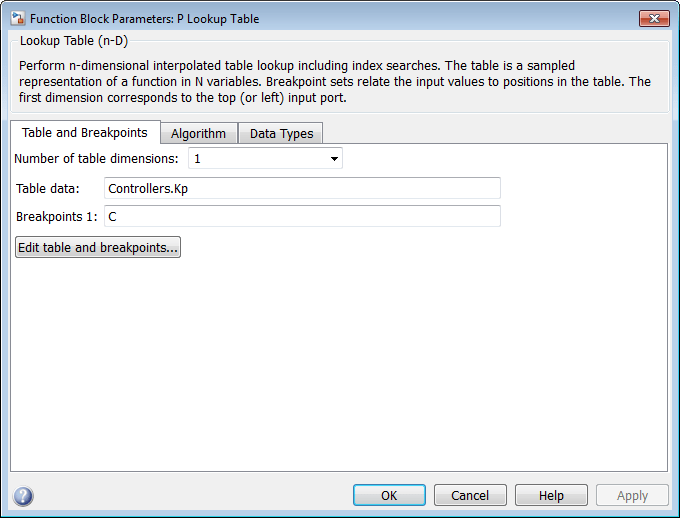Screen dimensions: 680x518
Task: Switch to the Data Types tab
Action: click(x=281, y=134)
